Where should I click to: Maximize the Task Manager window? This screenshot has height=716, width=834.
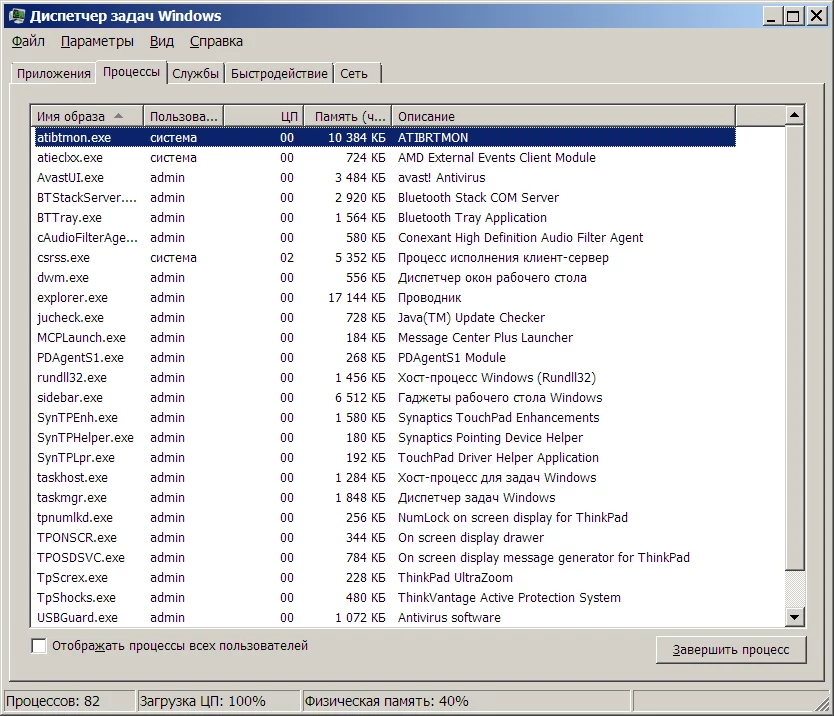pos(793,16)
